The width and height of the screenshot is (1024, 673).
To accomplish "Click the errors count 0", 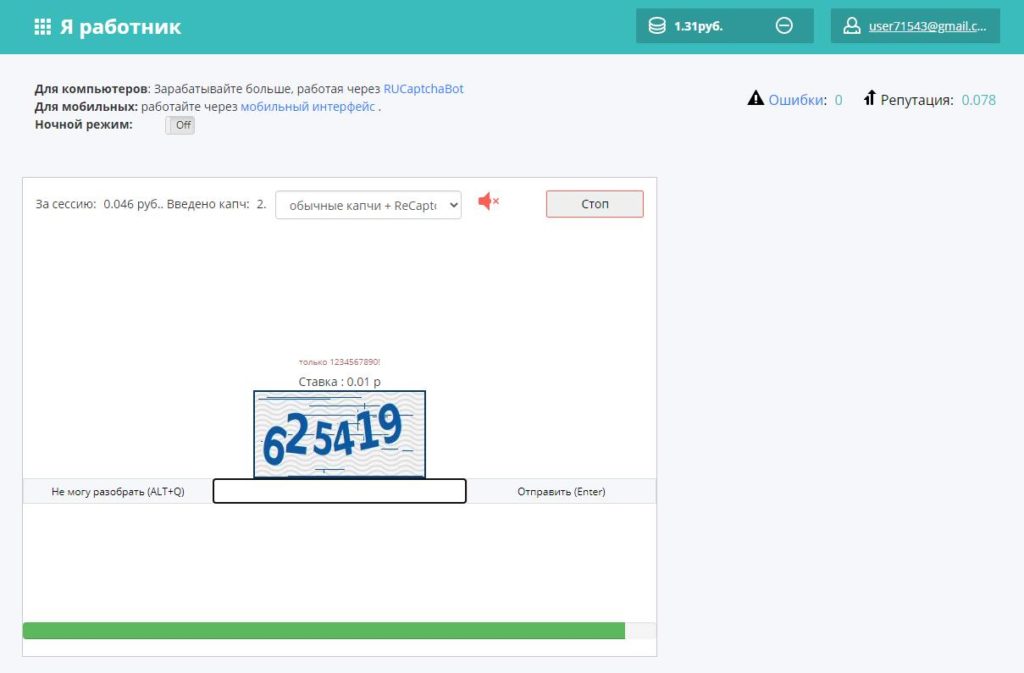I will point(839,100).
